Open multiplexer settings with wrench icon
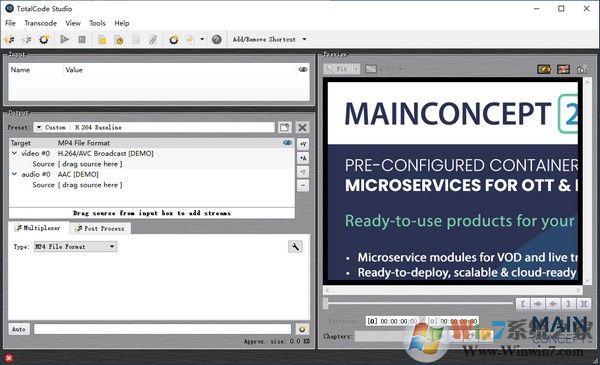 click(x=295, y=247)
